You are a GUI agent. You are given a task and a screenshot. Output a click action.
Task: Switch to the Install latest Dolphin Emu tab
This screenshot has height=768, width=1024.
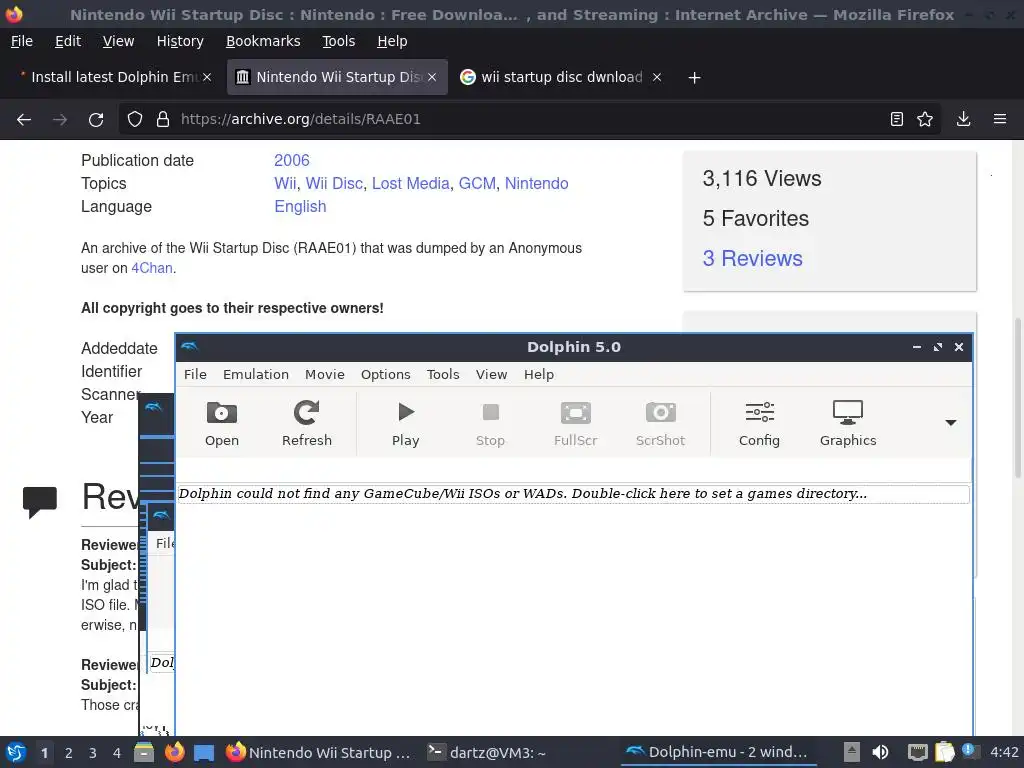114,77
